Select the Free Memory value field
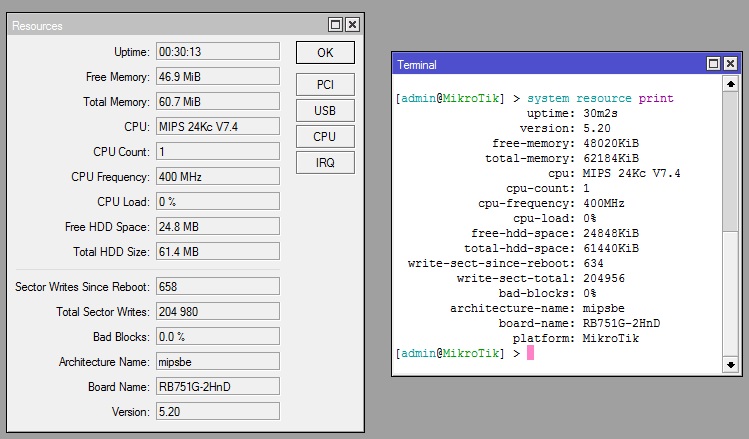Image resolution: width=749 pixels, height=439 pixels. [217, 77]
